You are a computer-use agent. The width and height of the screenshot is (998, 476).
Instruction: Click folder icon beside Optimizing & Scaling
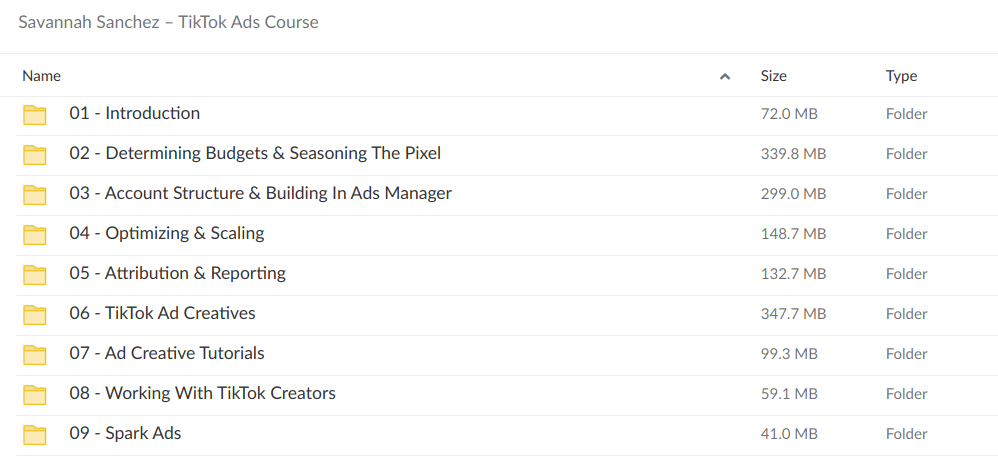pyautogui.click(x=35, y=234)
